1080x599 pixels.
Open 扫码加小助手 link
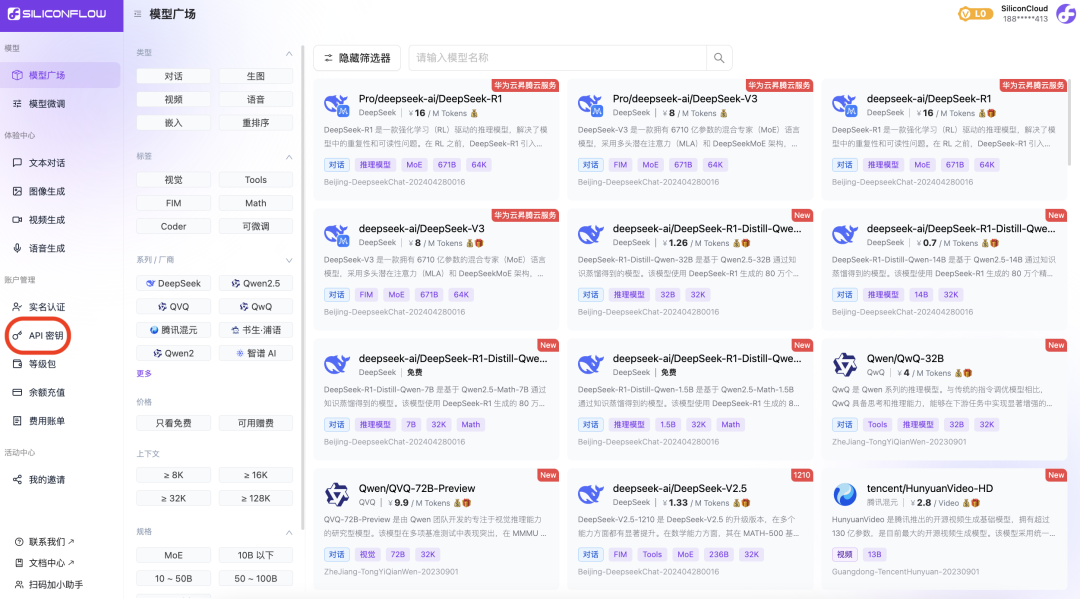tap(50, 585)
